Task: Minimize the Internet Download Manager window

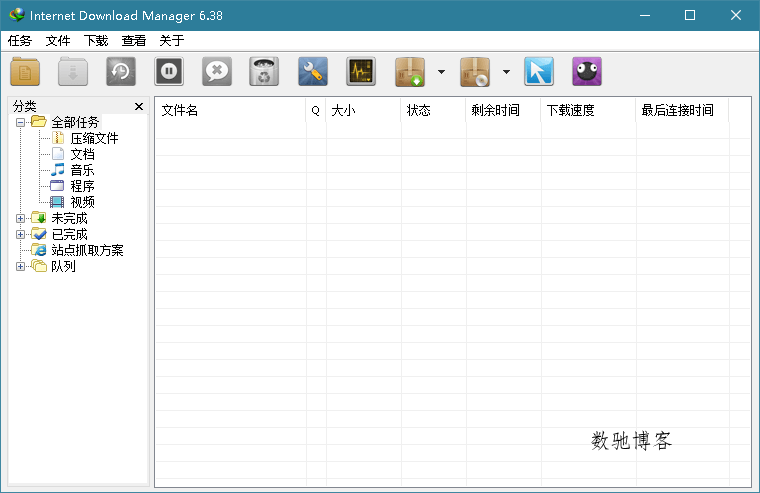Action: tap(645, 16)
